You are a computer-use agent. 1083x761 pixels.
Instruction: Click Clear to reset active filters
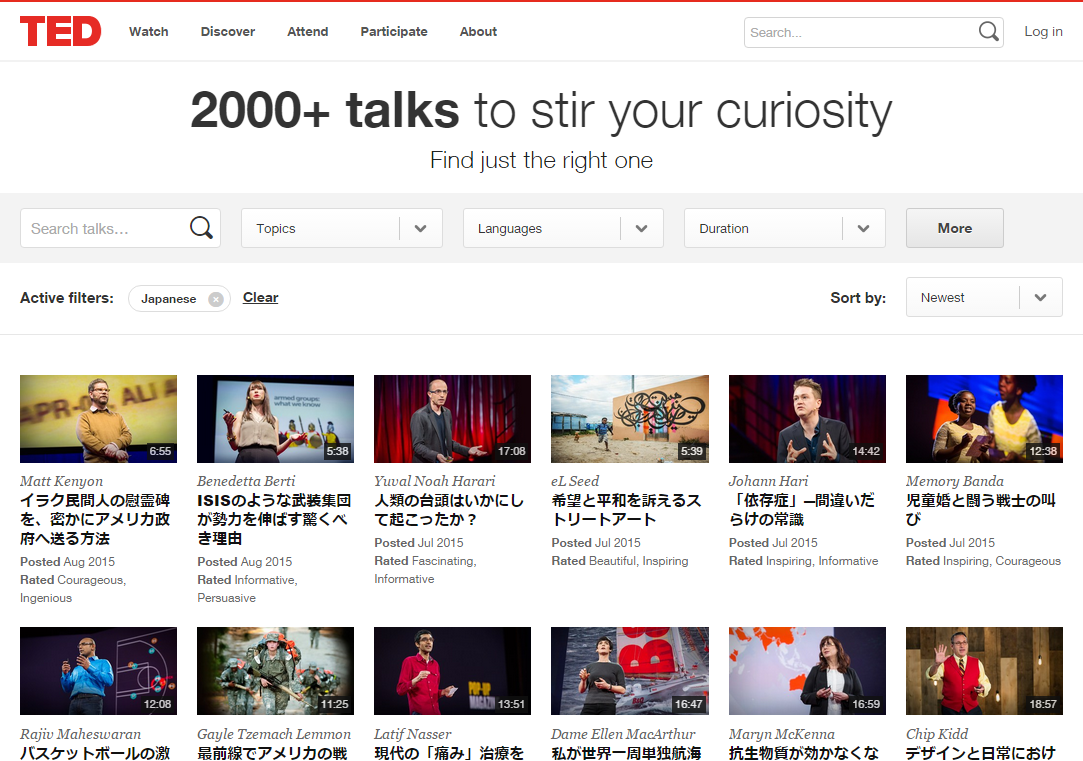click(260, 298)
